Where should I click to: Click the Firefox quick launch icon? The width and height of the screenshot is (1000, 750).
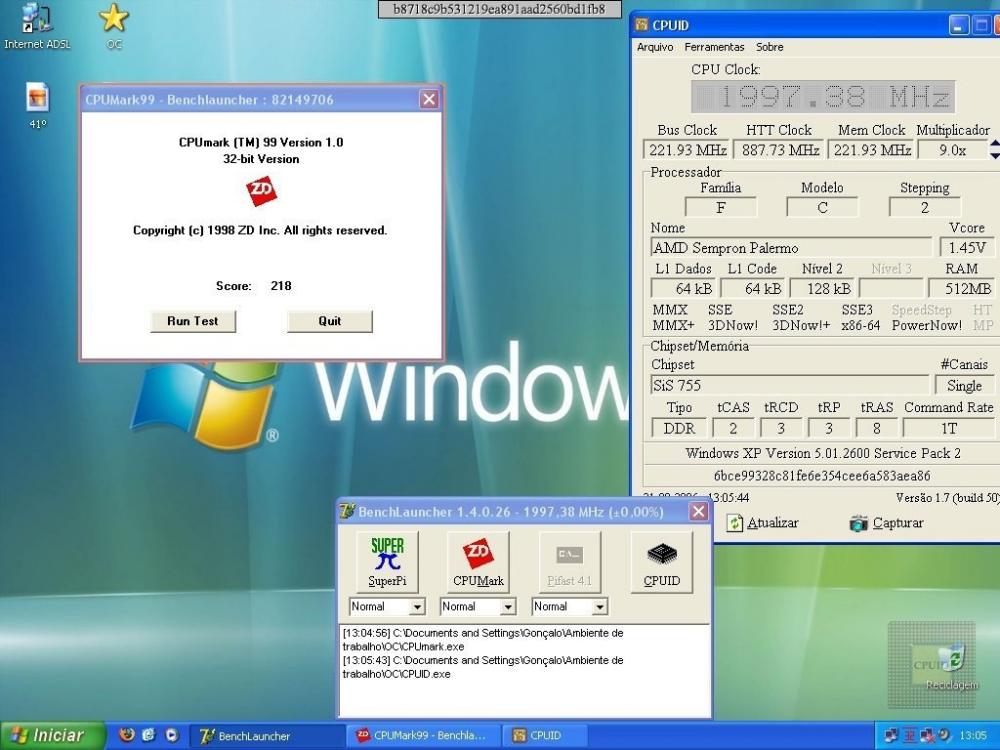[x=126, y=735]
